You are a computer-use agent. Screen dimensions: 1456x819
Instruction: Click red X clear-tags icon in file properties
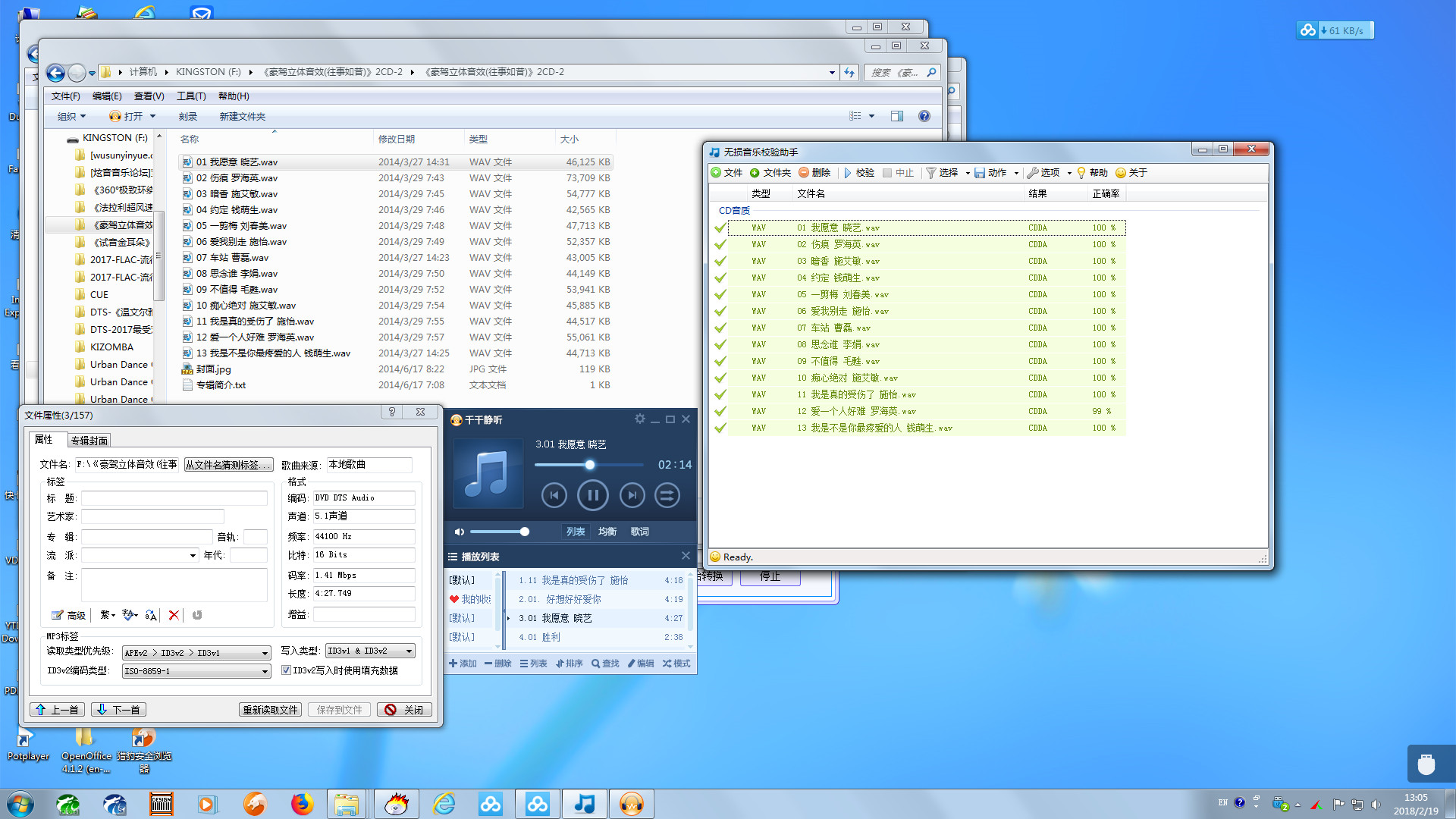[x=174, y=615]
